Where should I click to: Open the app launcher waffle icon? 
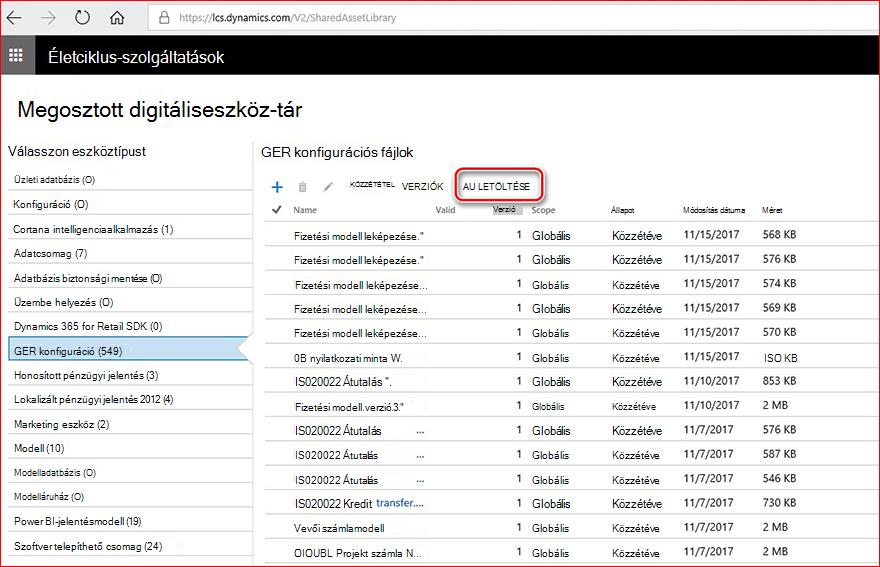[16, 55]
